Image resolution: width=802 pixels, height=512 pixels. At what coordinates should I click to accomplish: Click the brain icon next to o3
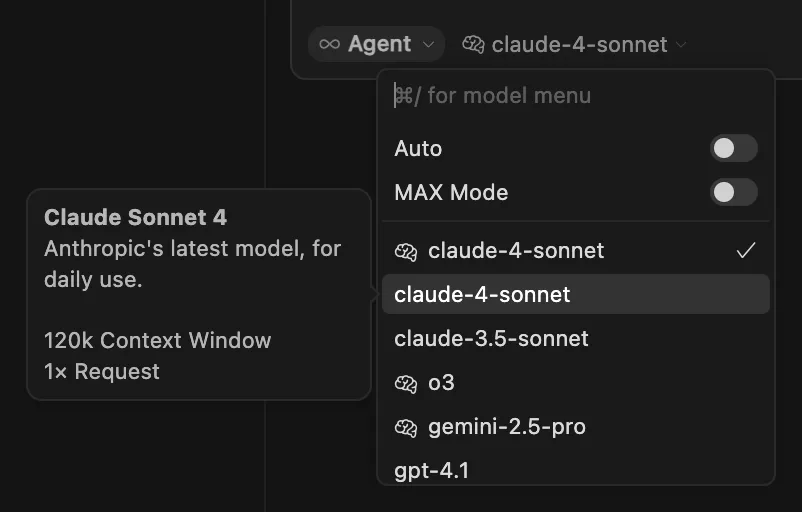[x=406, y=383]
